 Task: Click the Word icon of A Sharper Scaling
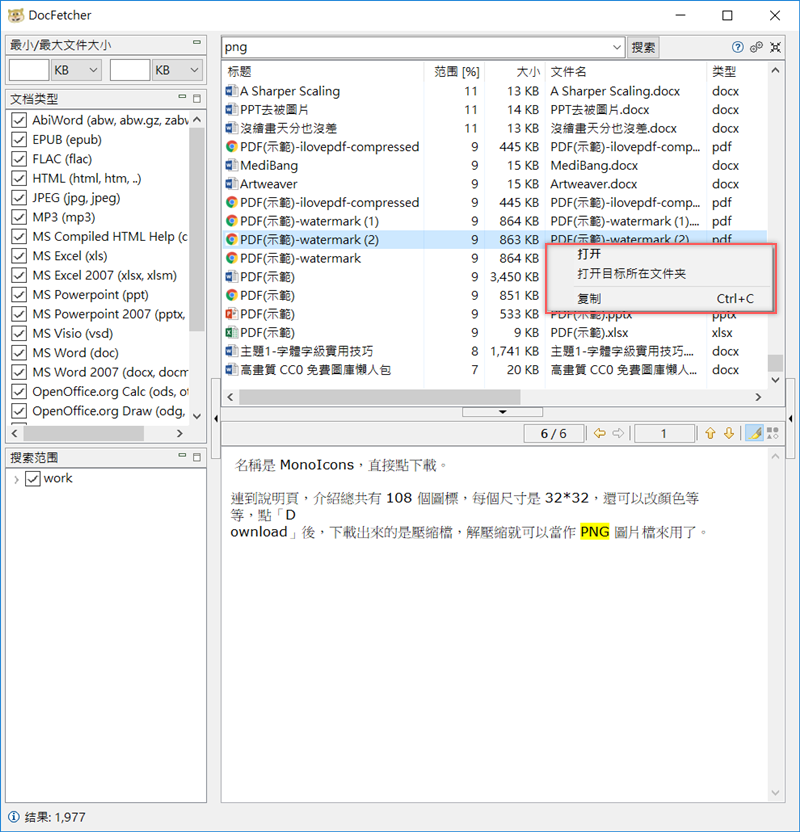click(231, 91)
